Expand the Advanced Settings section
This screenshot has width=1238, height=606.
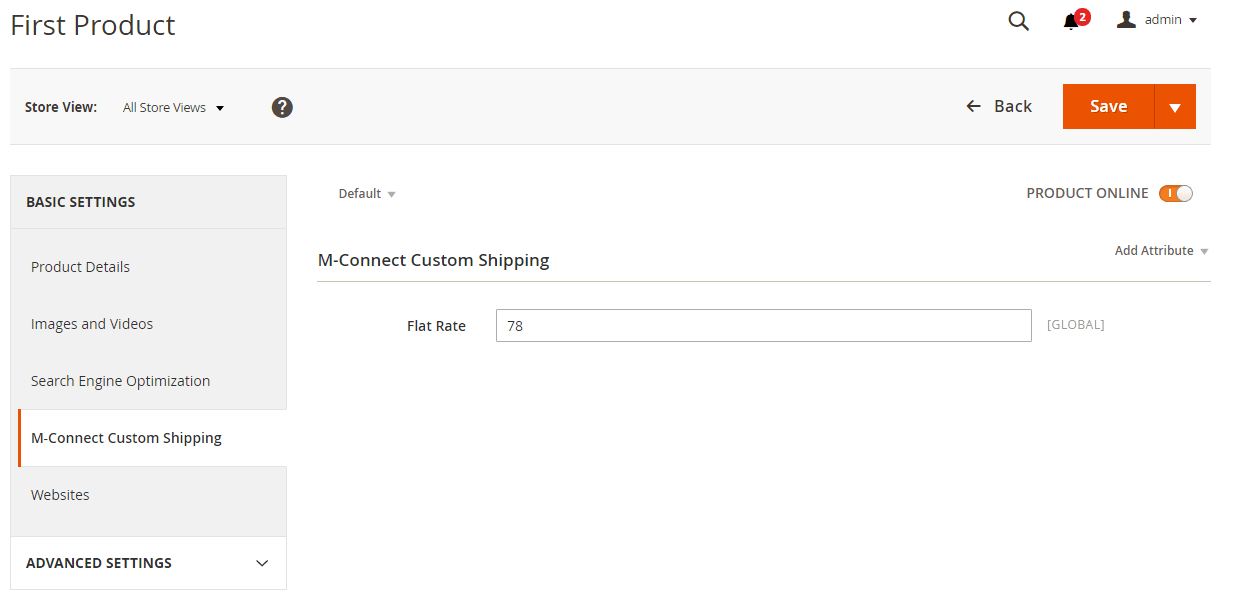[x=148, y=563]
